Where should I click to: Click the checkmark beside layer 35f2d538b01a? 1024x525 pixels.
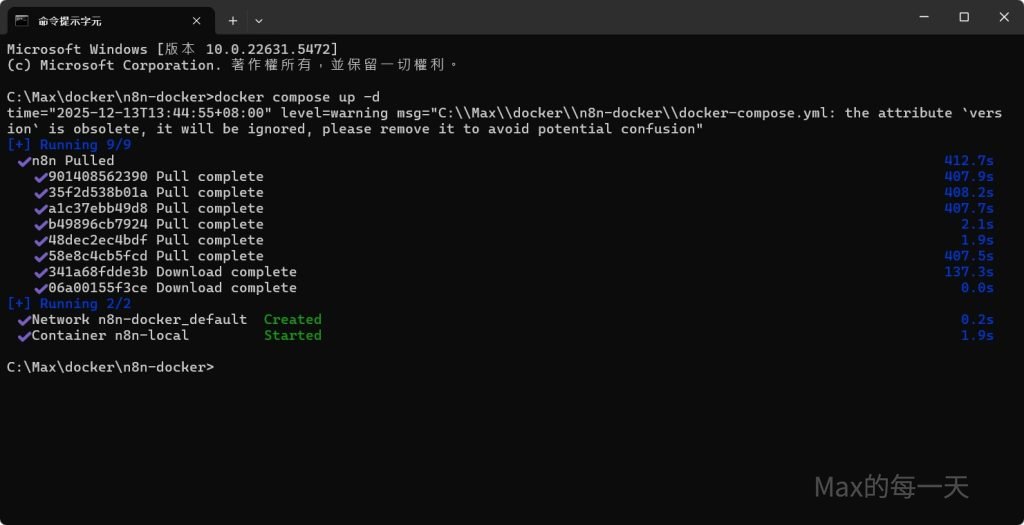click(x=40, y=193)
